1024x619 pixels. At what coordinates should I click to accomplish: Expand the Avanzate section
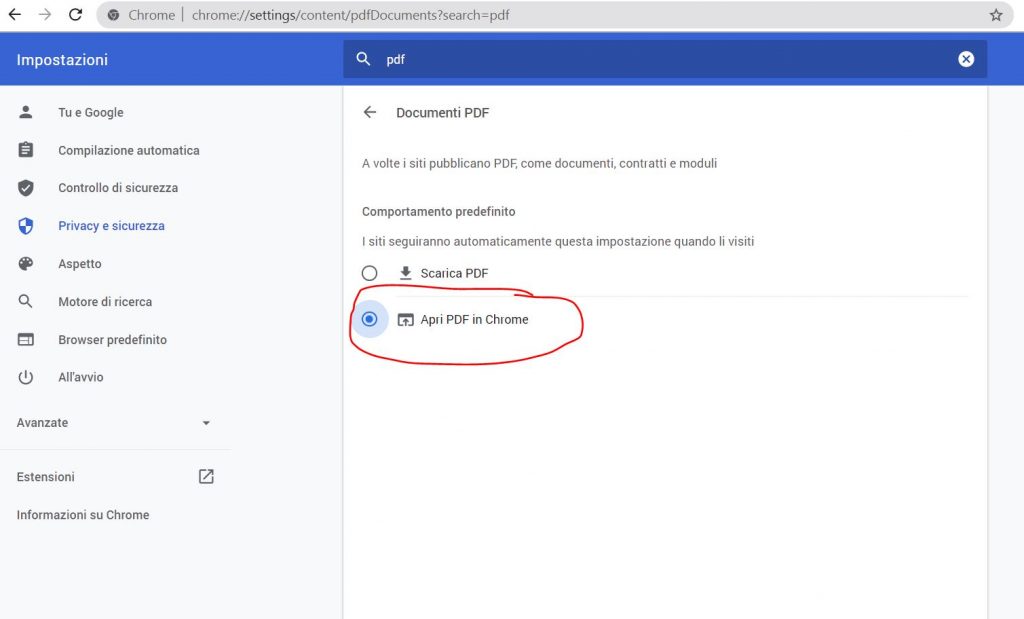(x=42, y=422)
